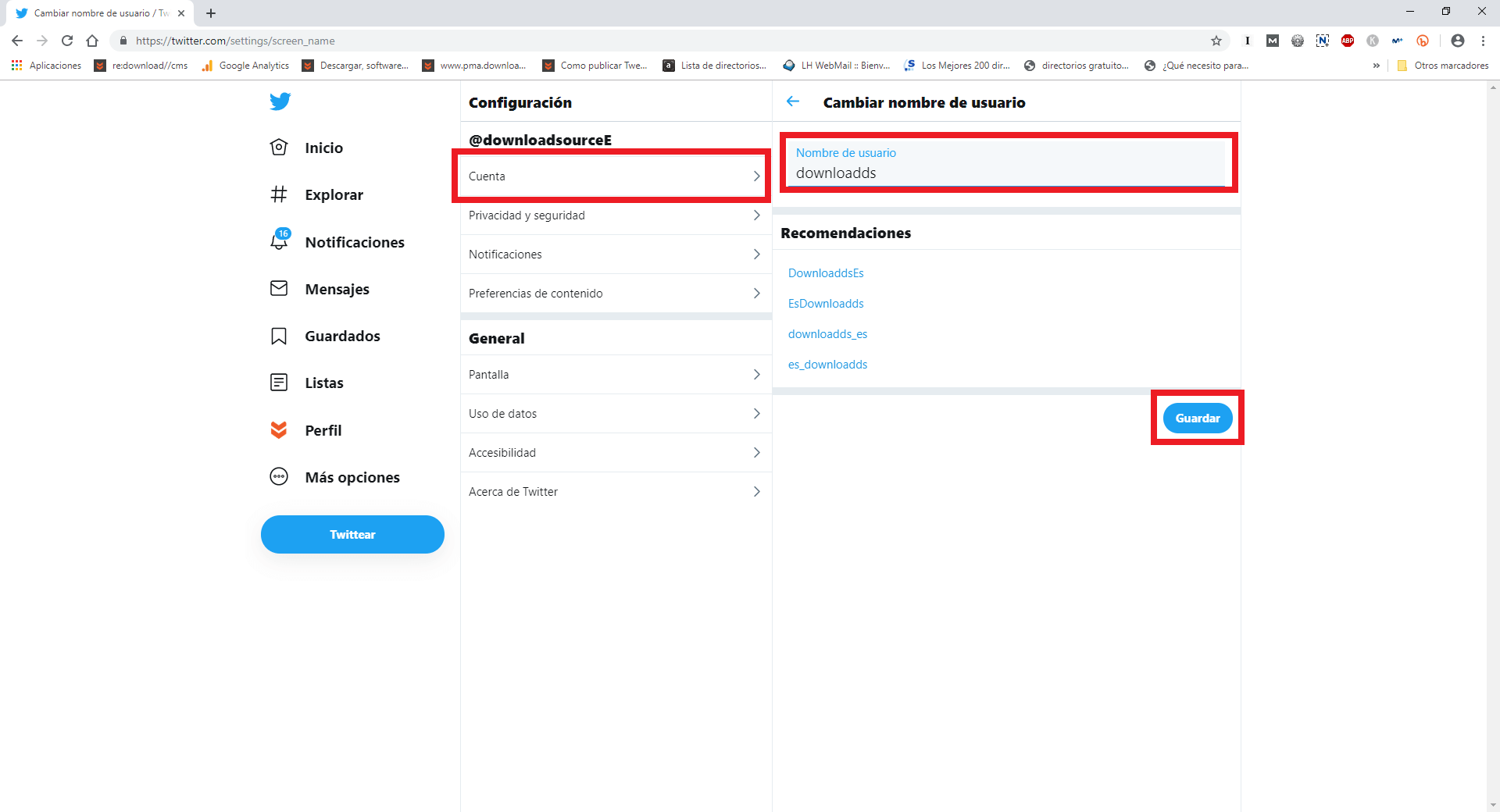The height and width of the screenshot is (812, 1500).
Task: Click the Notificaciones settings row
Action: (x=616, y=255)
